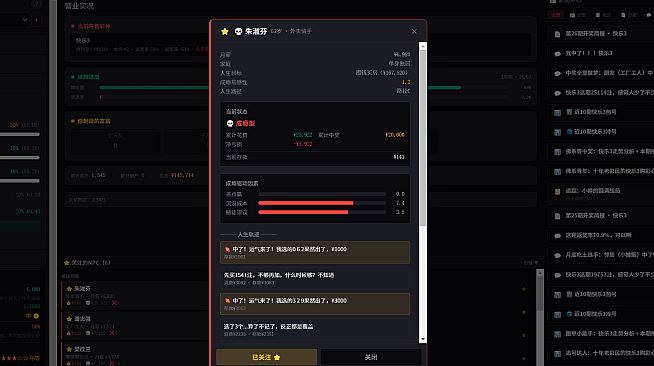Click the win icon on the 062 jackpot entry
Viewport: 654px width, 366px height.
tap(227, 249)
